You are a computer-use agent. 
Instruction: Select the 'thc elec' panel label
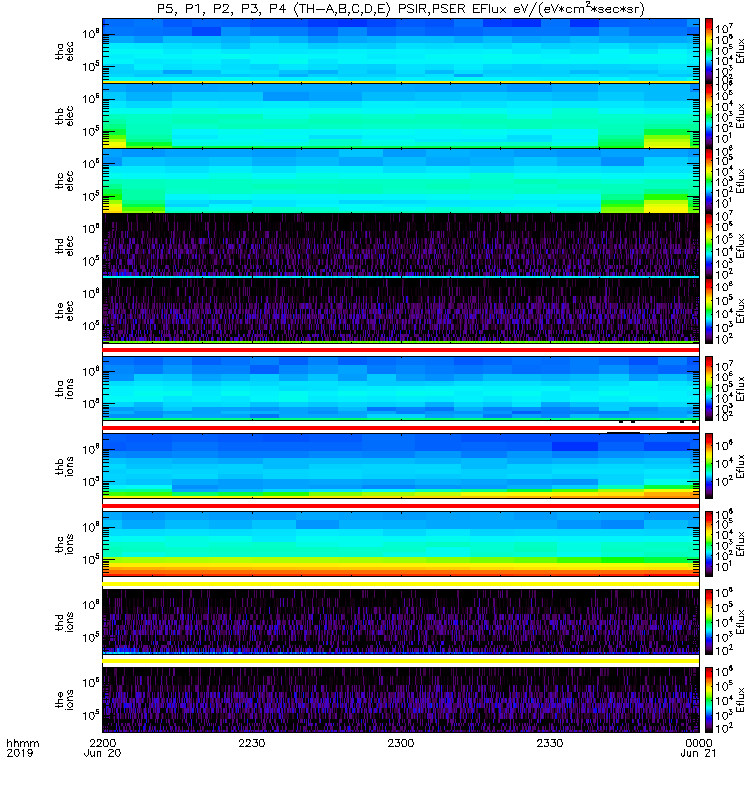(64, 181)
